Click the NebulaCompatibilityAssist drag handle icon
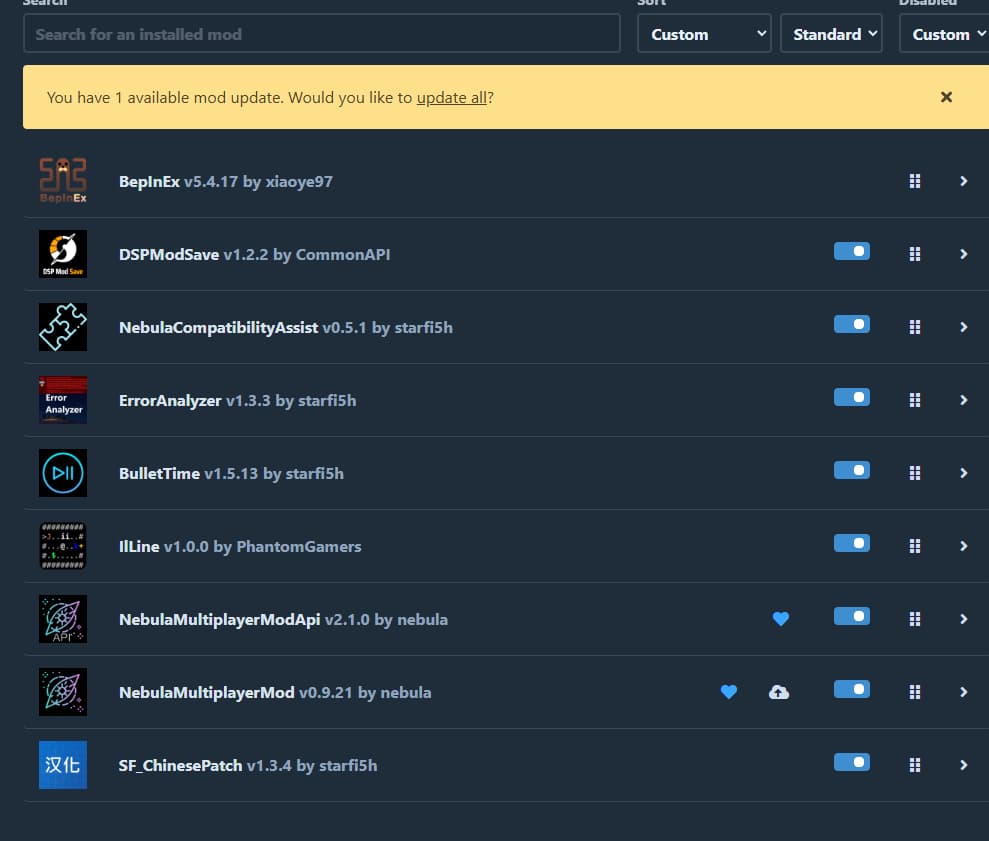The height and width of the screenshot is (841, 989). coord(915,327)
